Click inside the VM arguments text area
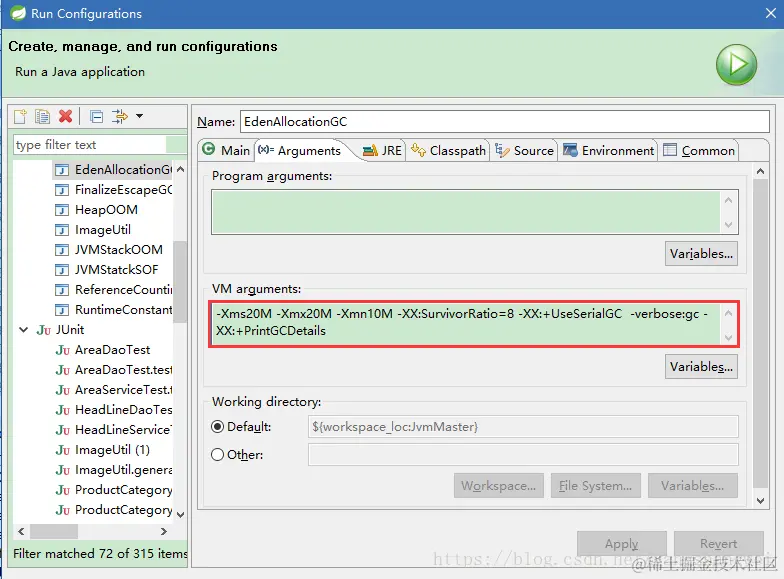The image size is (784, 579). [x=466, y=324]
